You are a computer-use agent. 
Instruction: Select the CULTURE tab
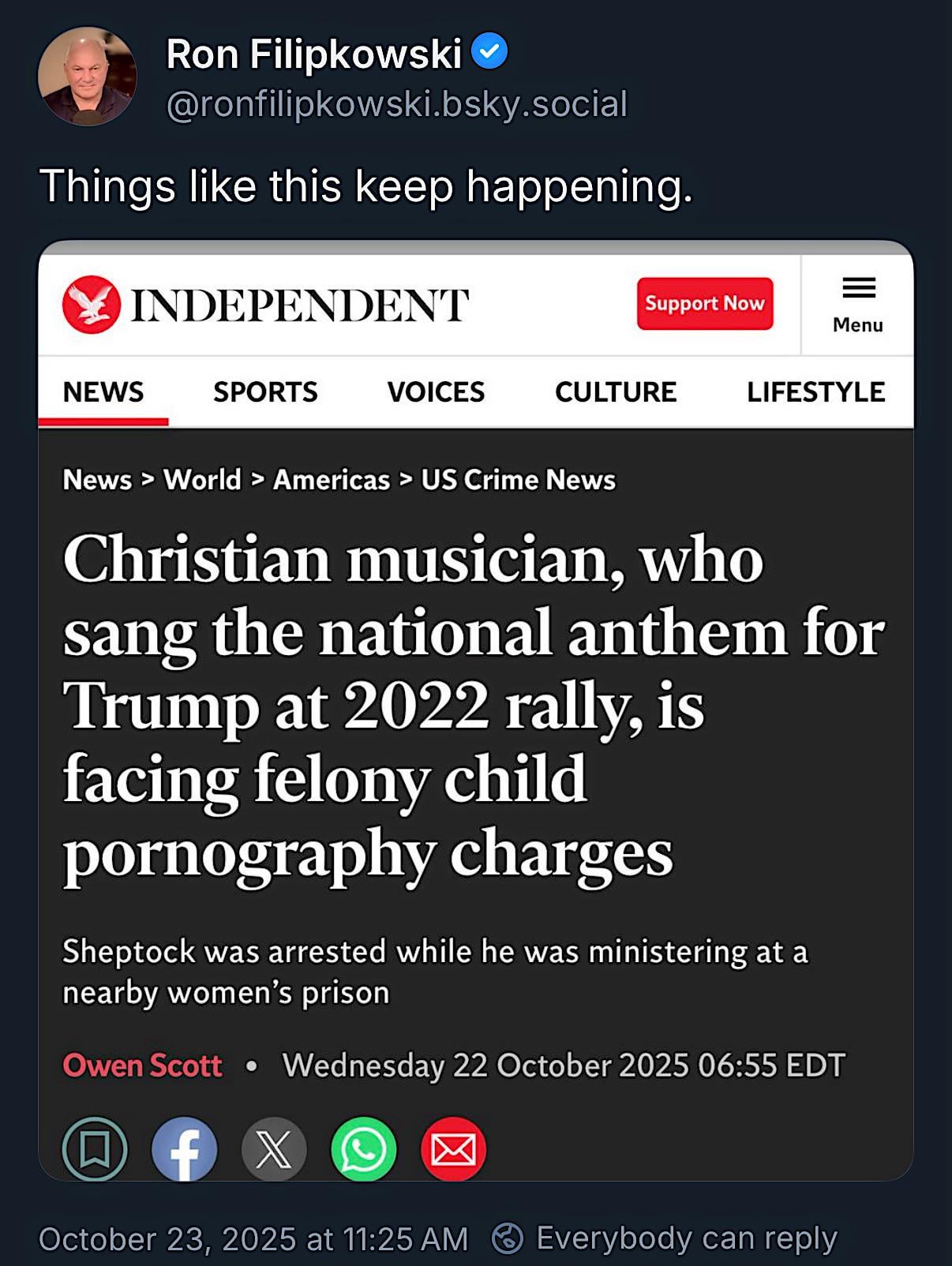[616, 392]
